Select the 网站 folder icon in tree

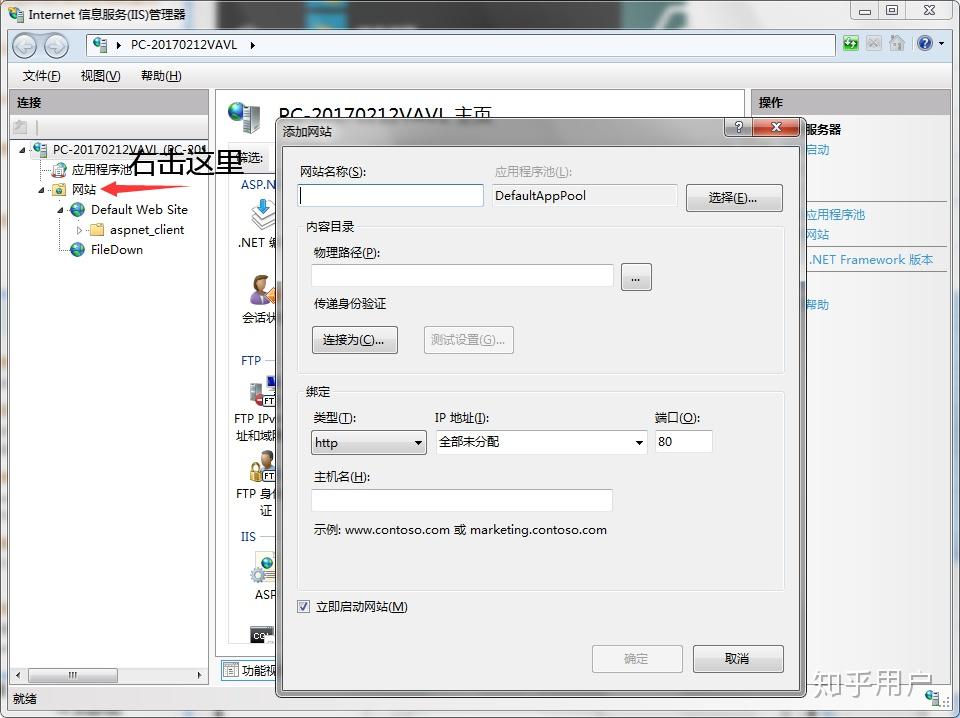[59, 190]
